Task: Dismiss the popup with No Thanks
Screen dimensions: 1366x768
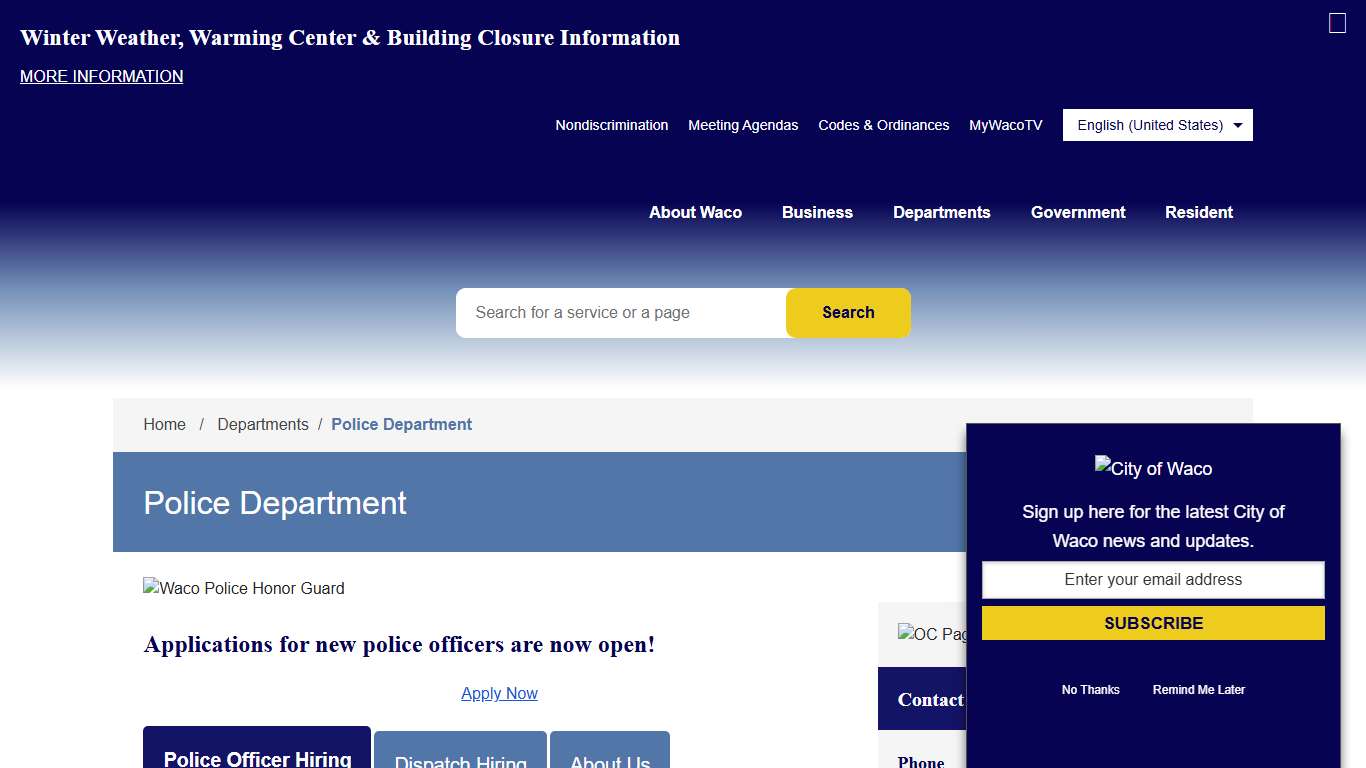Action: tap(1090, 690)
